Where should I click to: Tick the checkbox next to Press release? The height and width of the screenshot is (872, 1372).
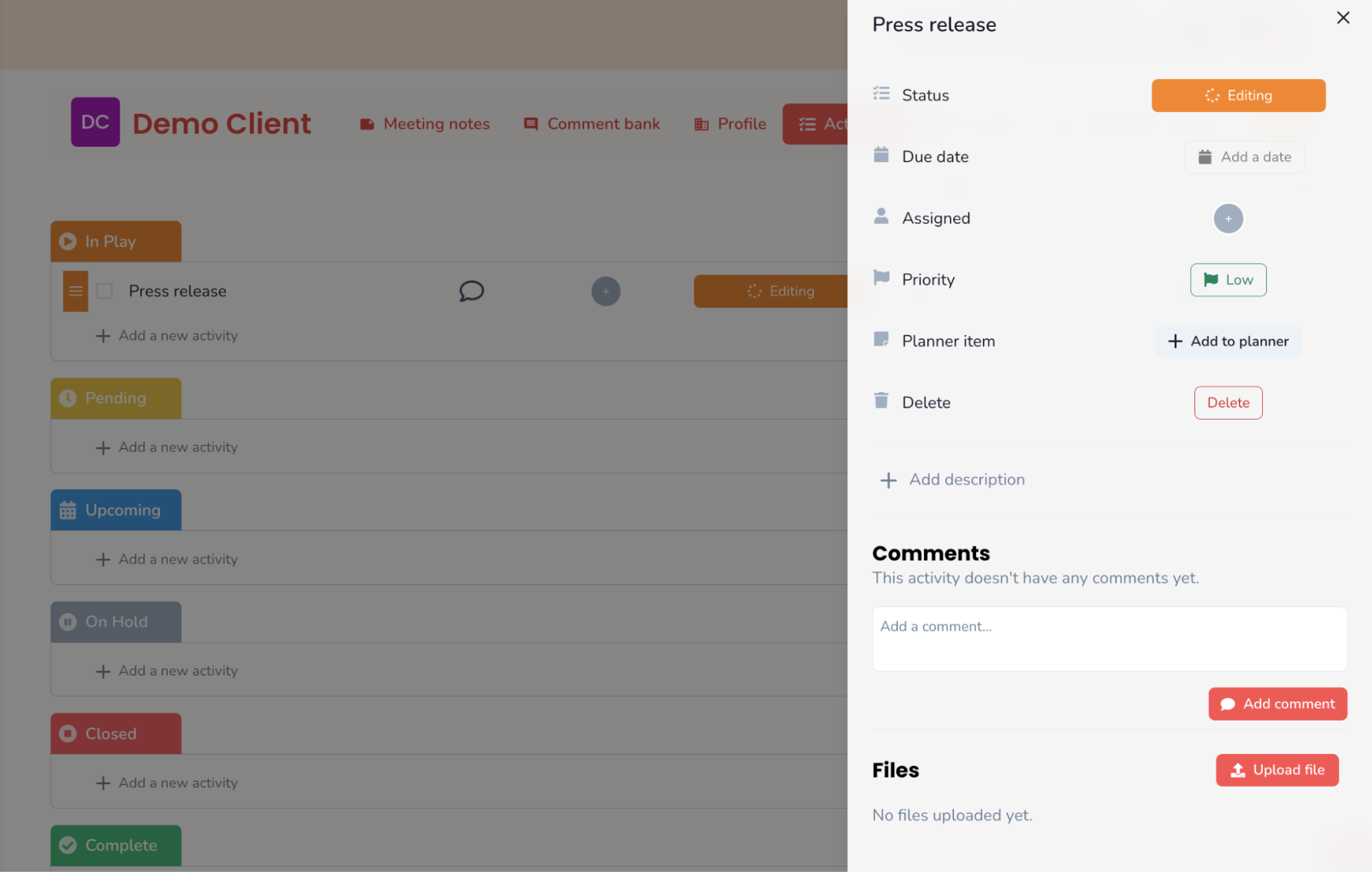104,291
